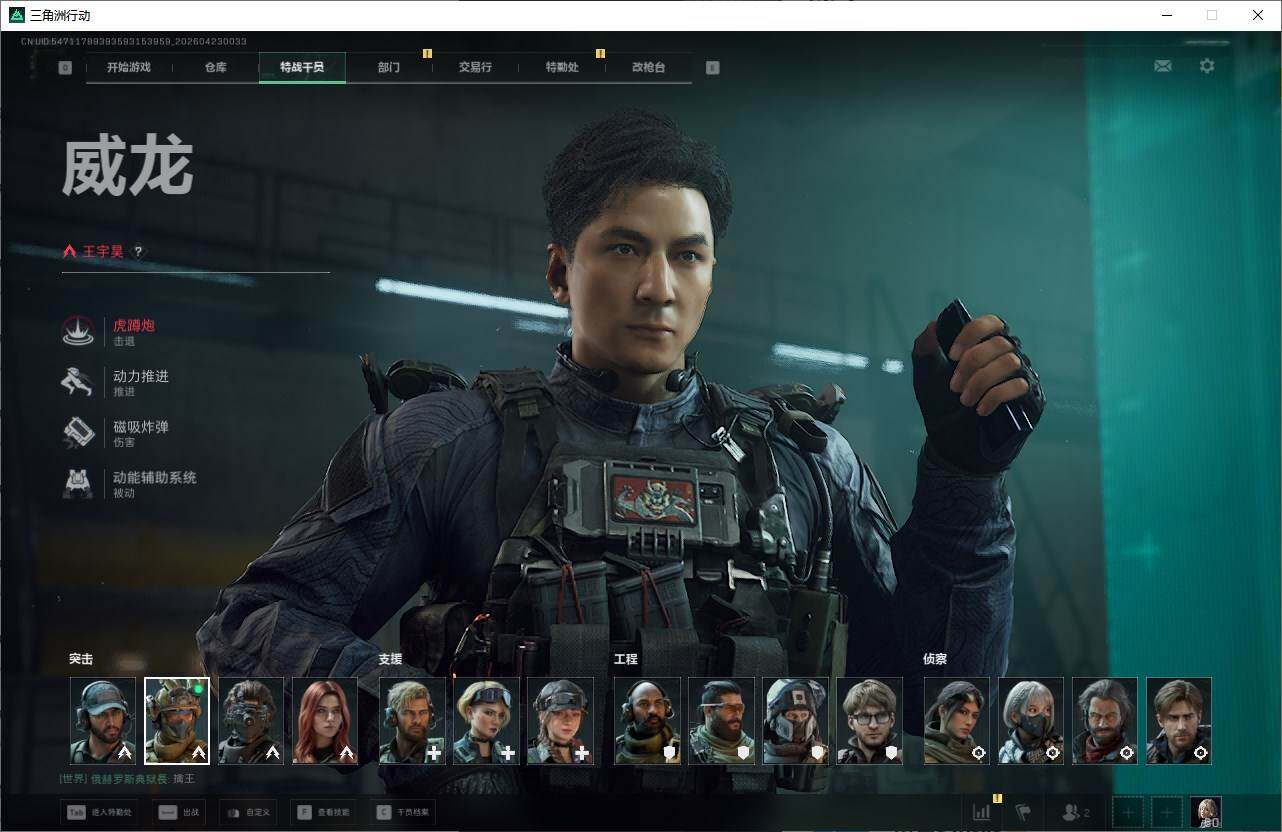Click the first empty squad slot plus
This screenshot has width=1282, height=832.
click(x=1128, y=812)
